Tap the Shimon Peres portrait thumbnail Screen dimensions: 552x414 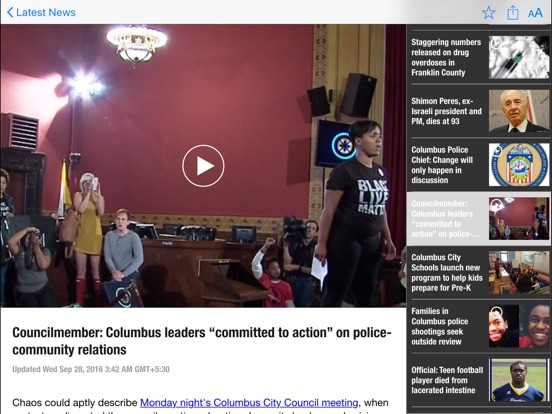tap(519, 111)
